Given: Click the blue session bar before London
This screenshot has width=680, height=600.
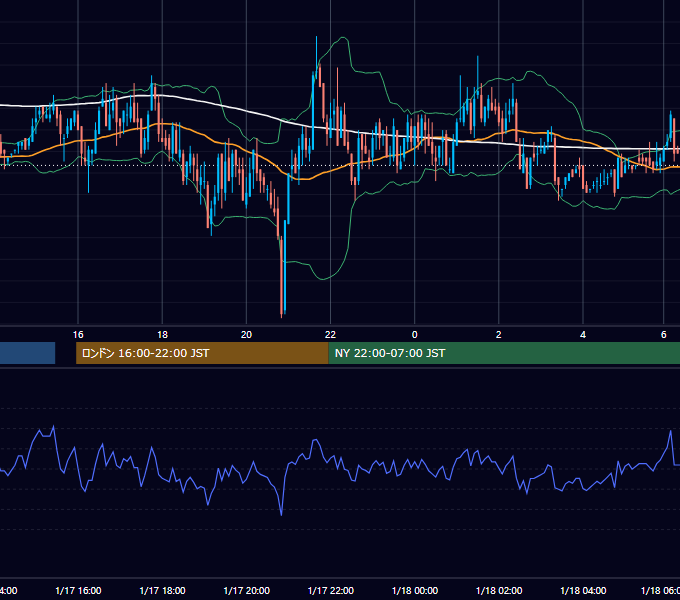Looking at the screenshot, I should (27, 353).
